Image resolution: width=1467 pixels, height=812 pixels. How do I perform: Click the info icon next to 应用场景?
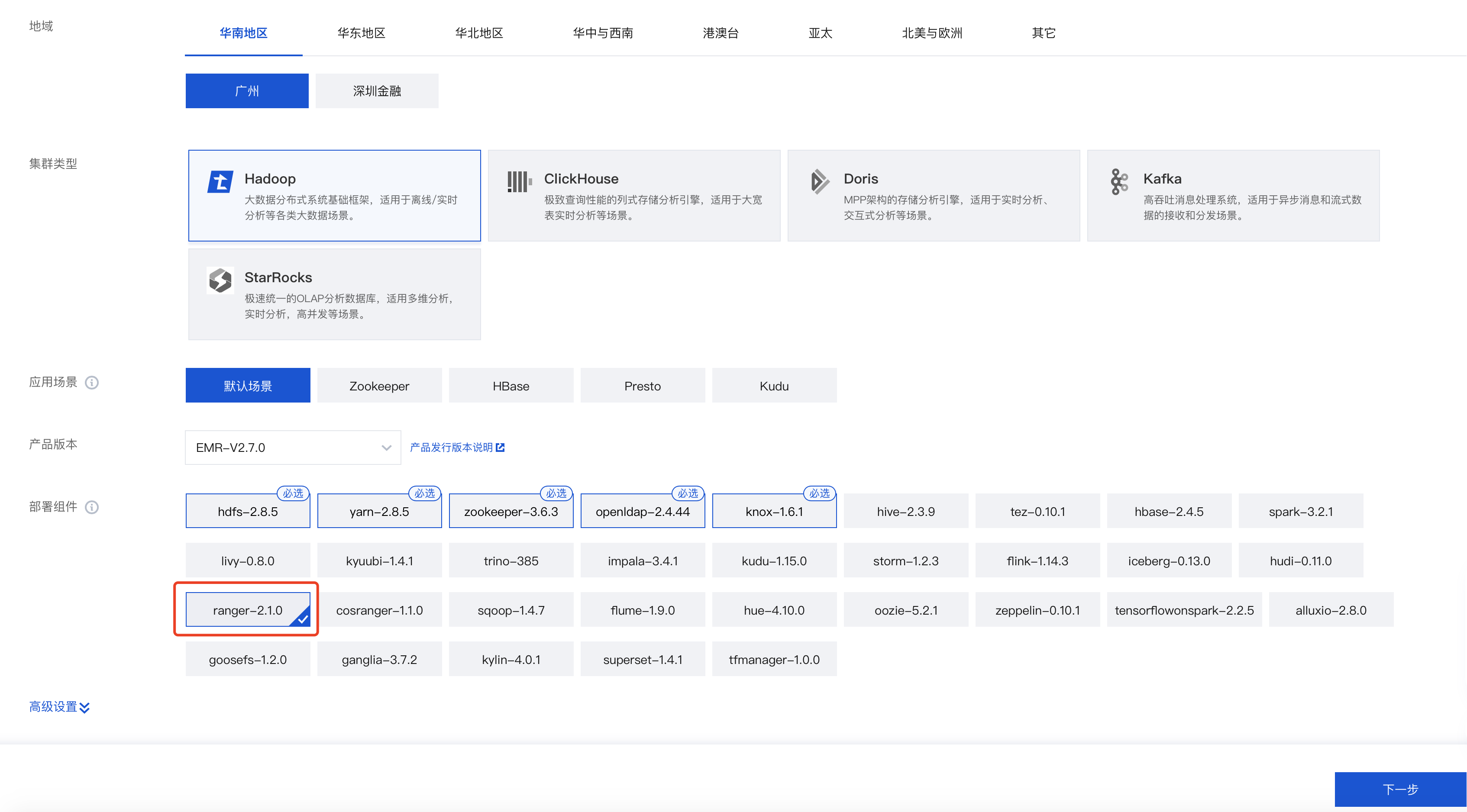[92, 383]
